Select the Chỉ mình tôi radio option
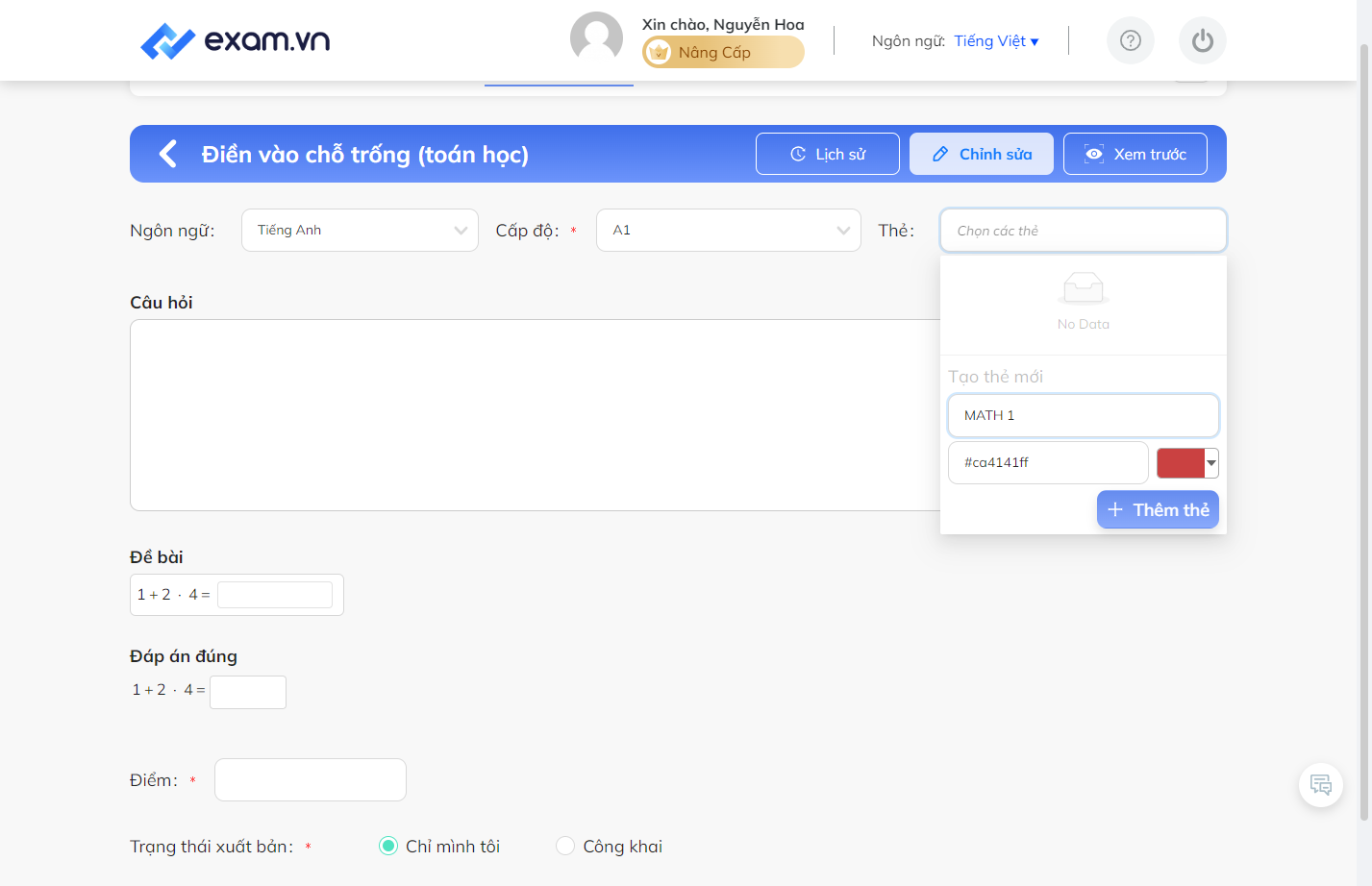Viewport: 1372px width, 886px height. 388,846
